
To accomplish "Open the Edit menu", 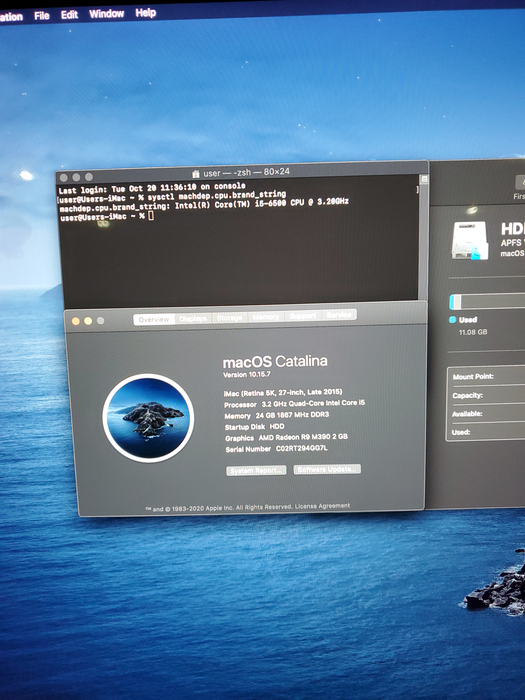I will pos(69,15).
